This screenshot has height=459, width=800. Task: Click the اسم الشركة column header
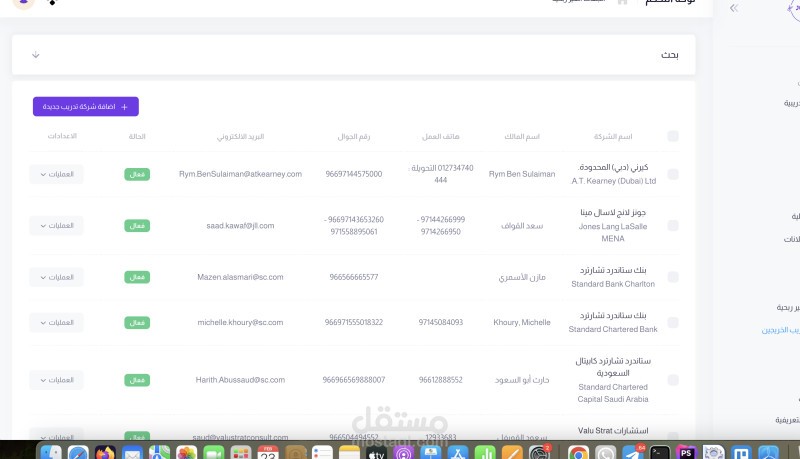[x=613, y=136]
